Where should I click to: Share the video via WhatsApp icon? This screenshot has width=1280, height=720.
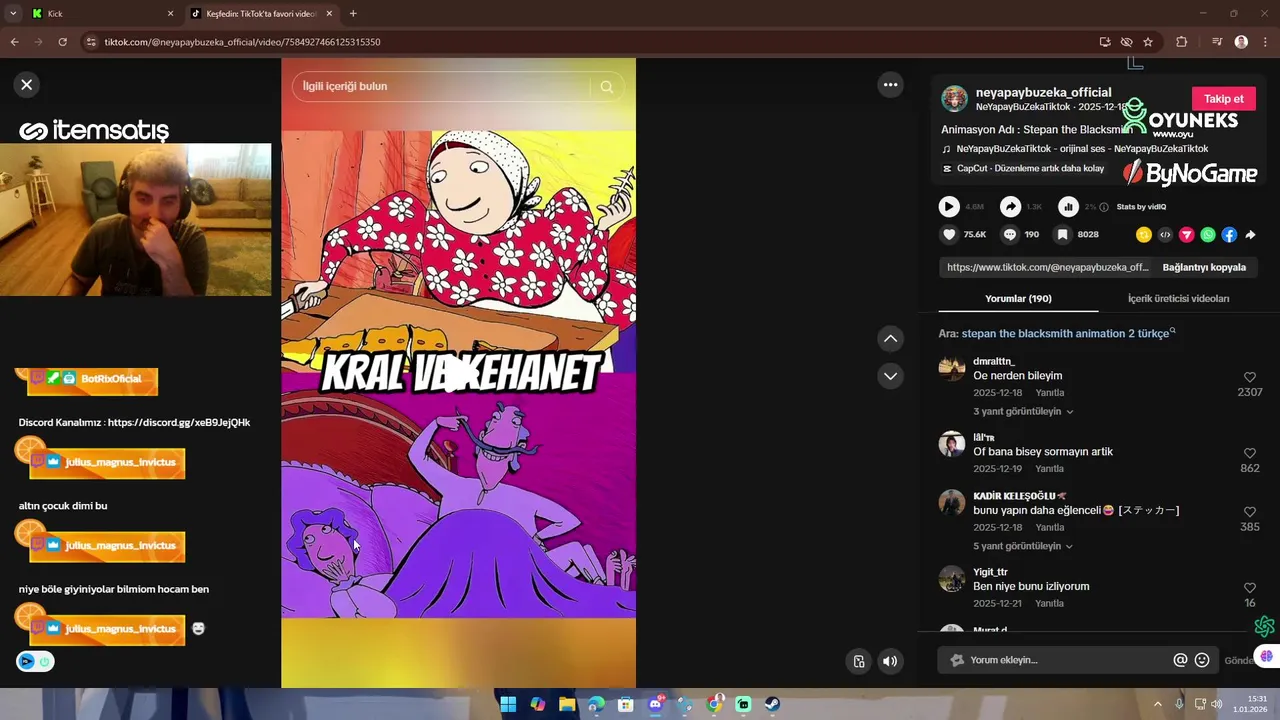point(1208,235)
